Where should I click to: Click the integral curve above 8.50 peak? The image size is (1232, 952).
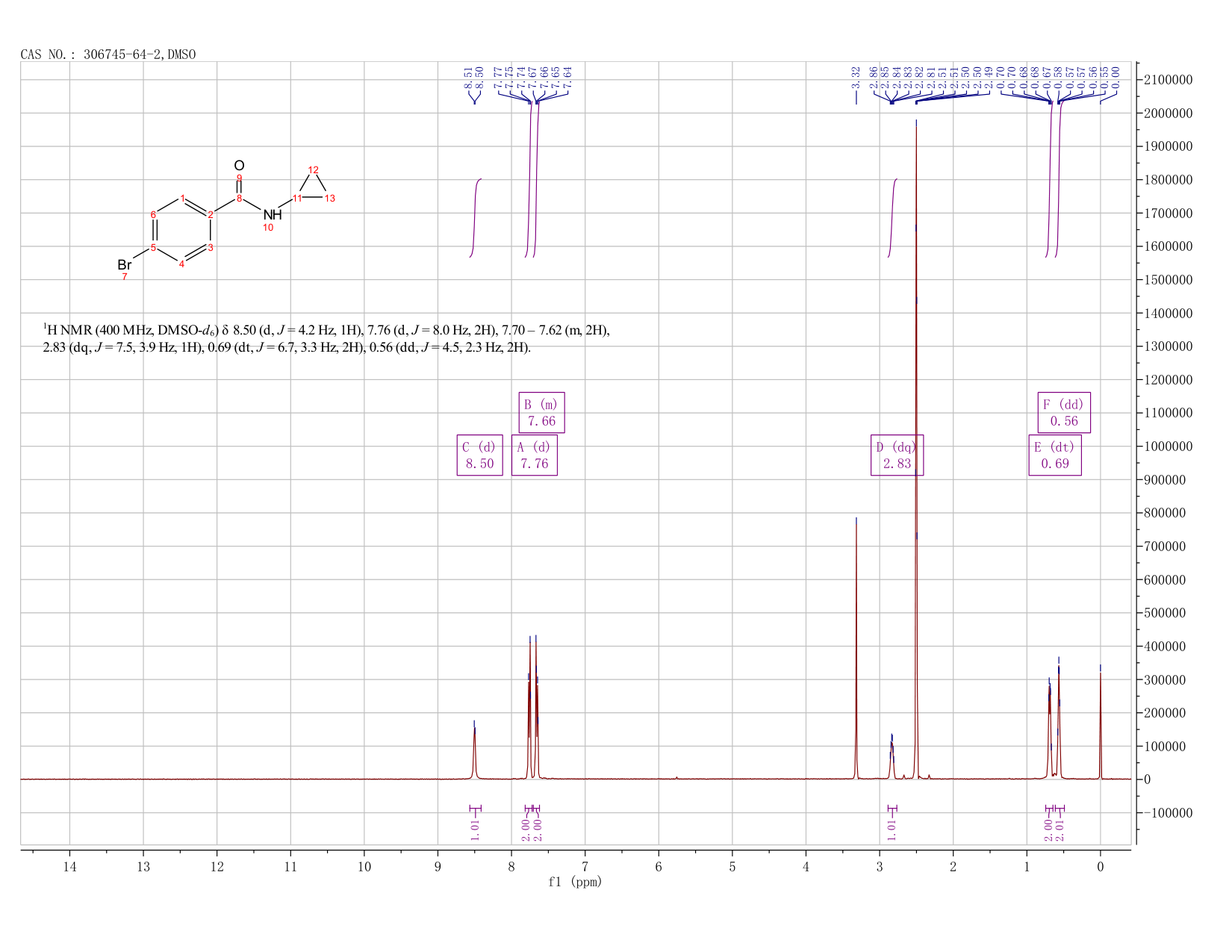[476, 218]
